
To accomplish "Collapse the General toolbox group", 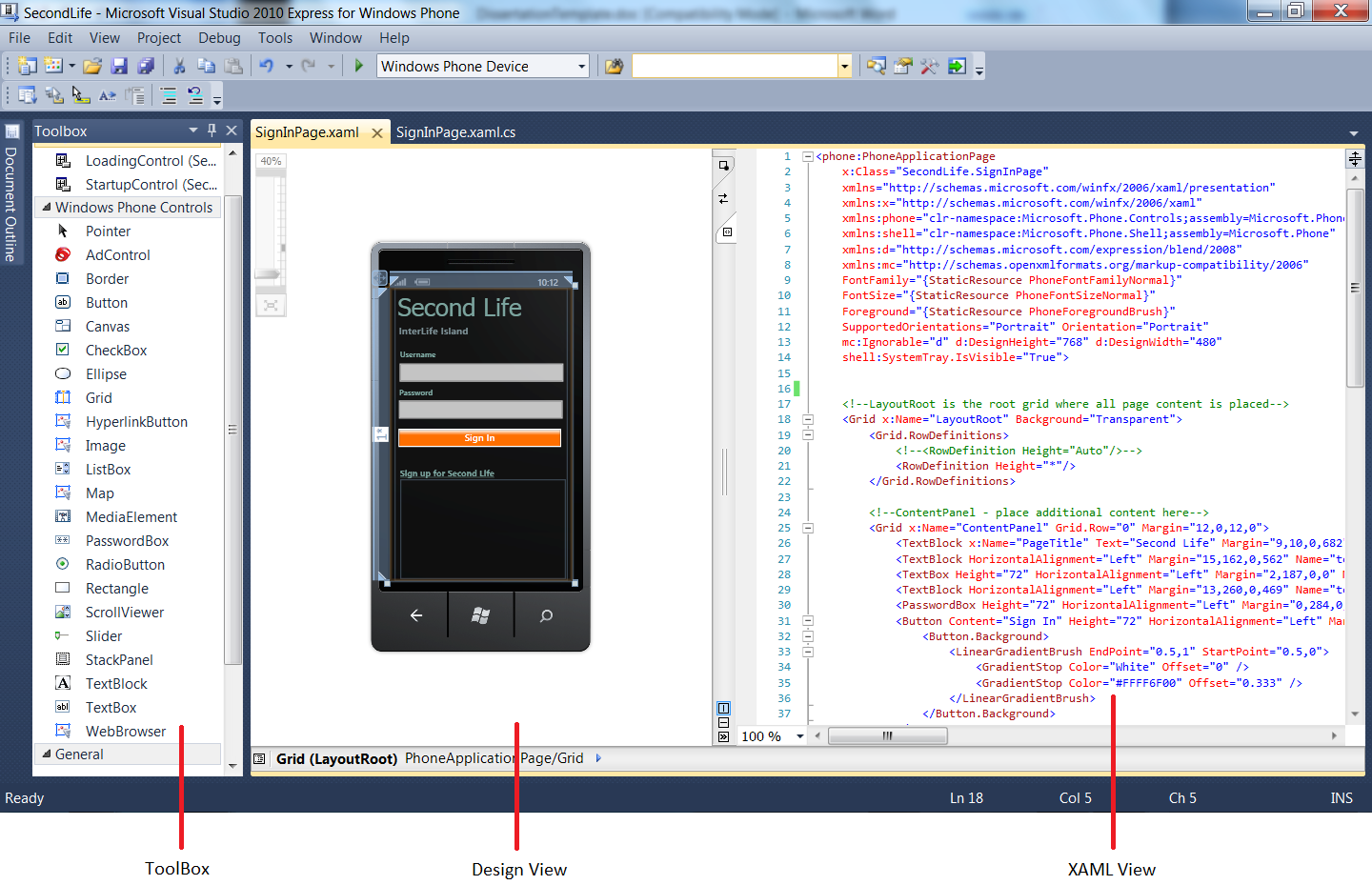I will 46,754.
